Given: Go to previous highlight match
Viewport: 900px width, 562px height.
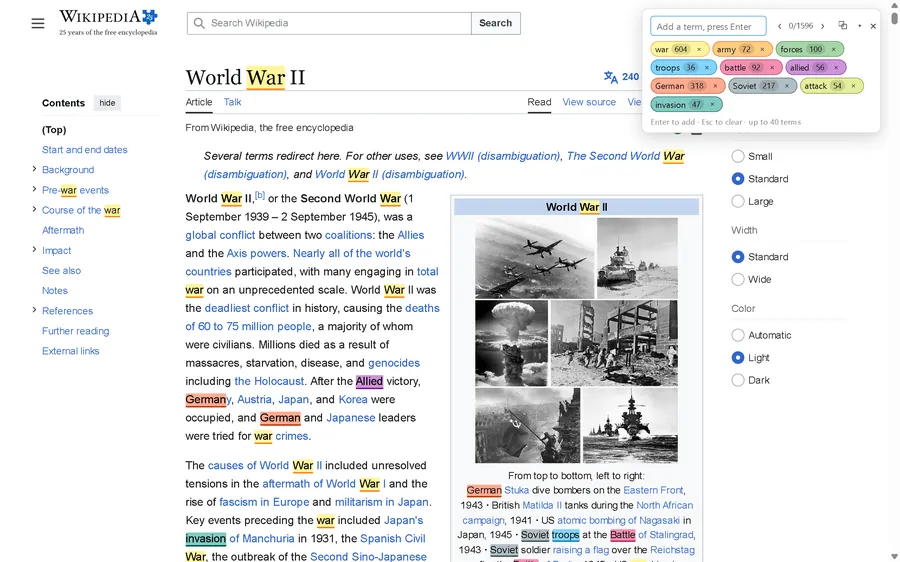Looking at the screenshot, I should (x=779, y=26).
